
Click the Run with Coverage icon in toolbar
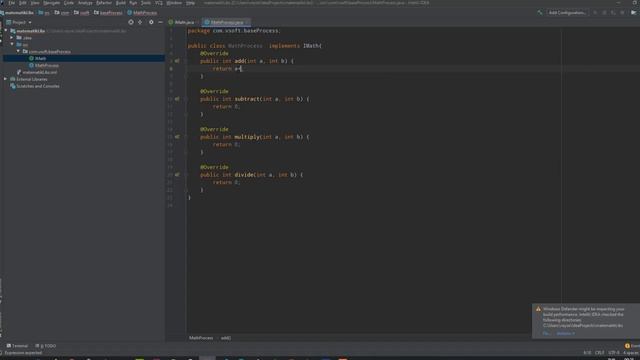[613, 13]
